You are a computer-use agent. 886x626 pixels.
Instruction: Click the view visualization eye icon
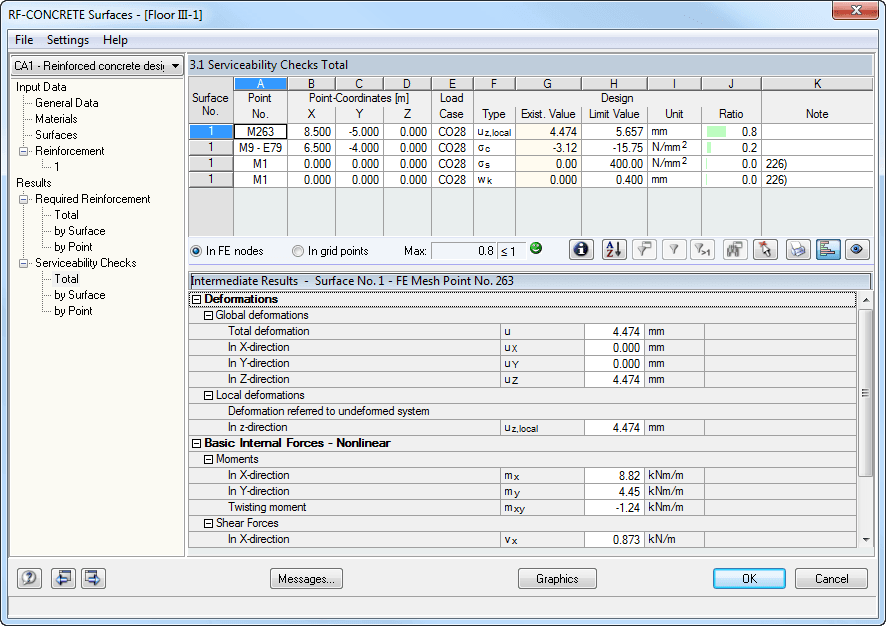tap(857, 250)
